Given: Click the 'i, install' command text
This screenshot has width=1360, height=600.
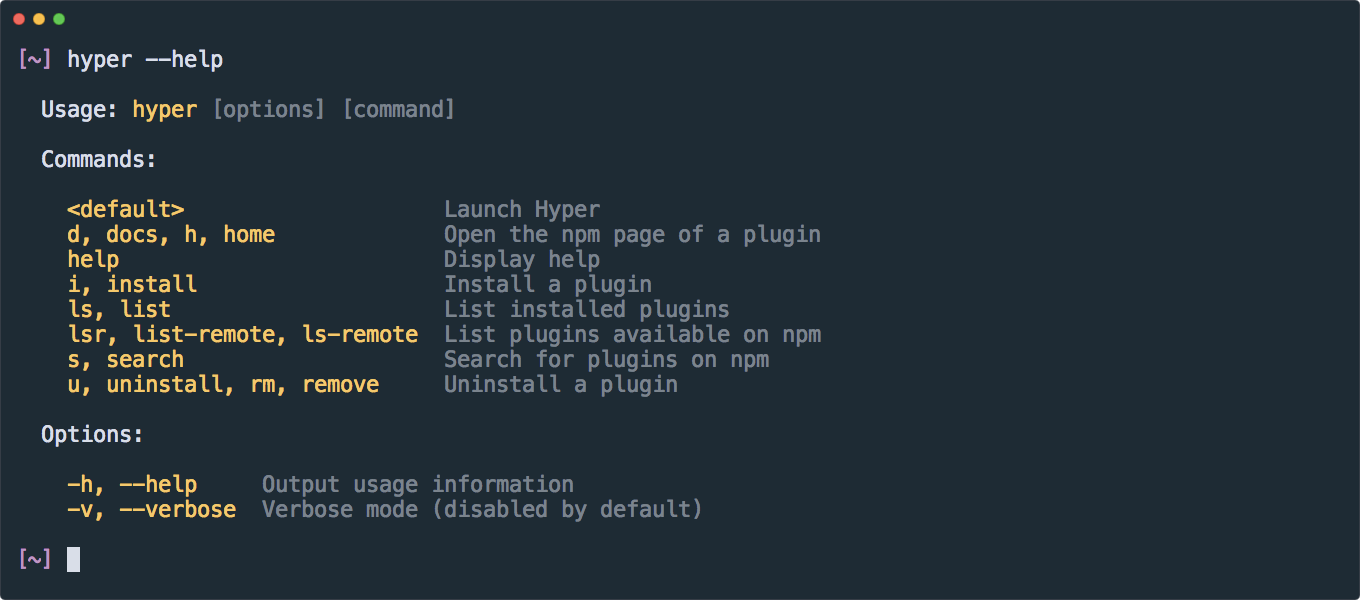Looking at the screenshot, I should coord(131,284).
